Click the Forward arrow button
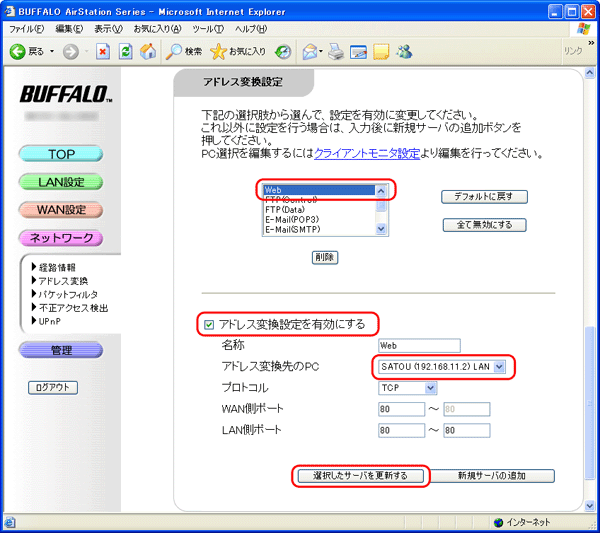The height and width of the screenshot is (533, 600). (71, 51)
